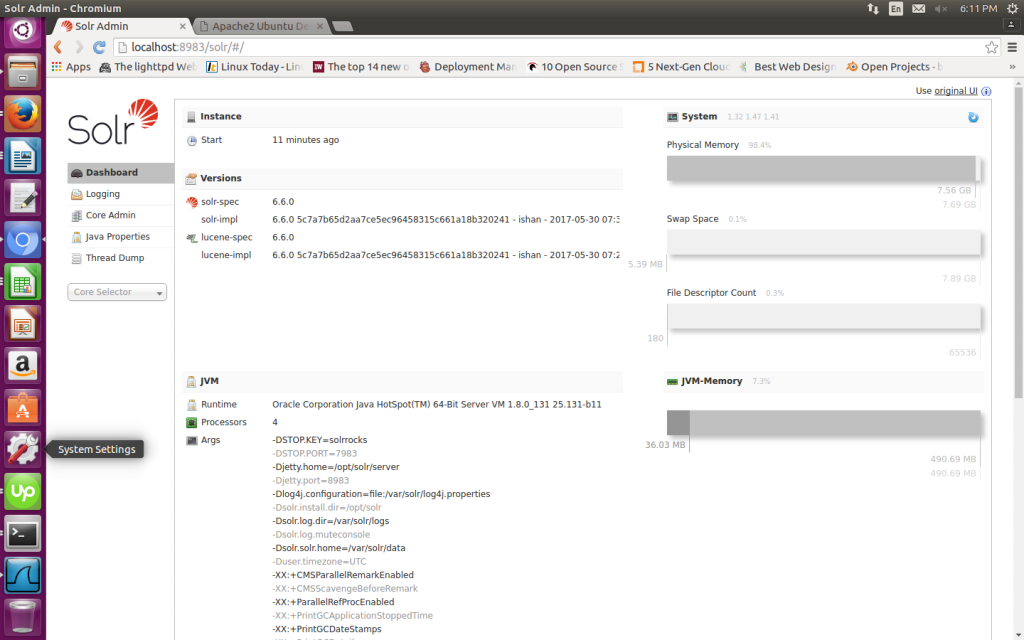
Task: Open System Settings from the launcher
Action: 23,449
